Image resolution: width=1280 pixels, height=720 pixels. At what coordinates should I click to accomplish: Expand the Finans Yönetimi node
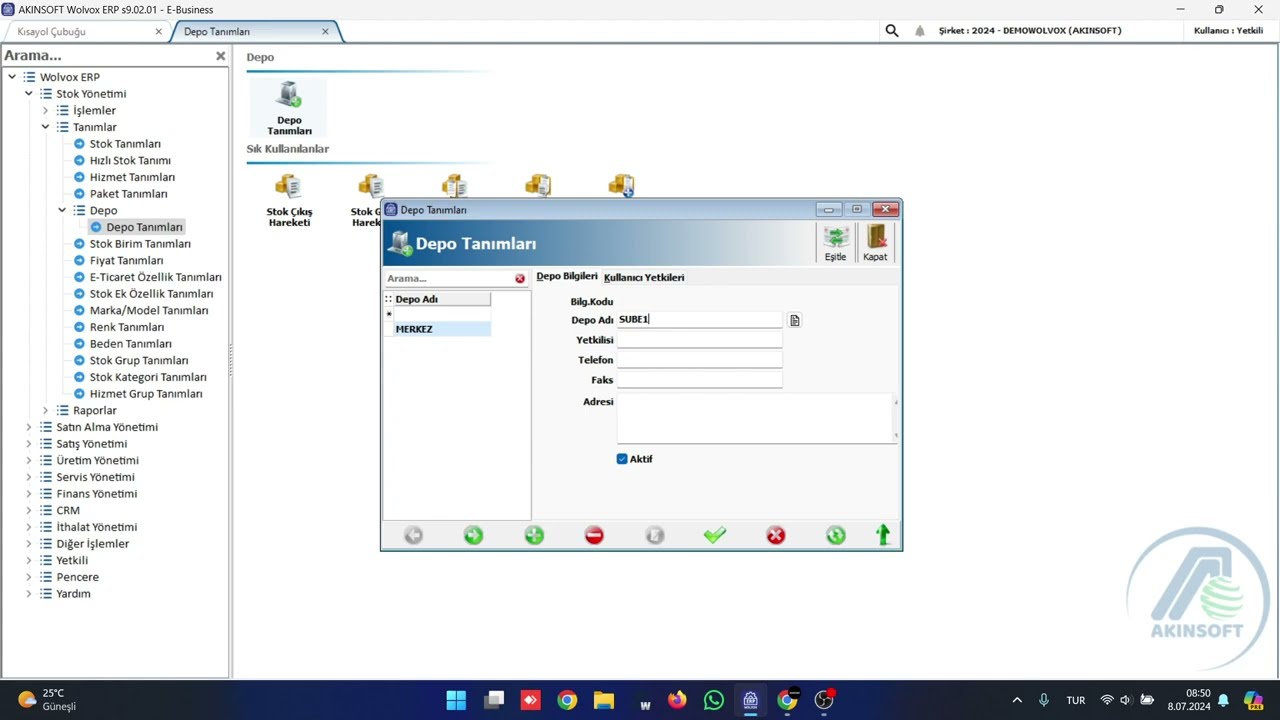(x=29, y=494)
